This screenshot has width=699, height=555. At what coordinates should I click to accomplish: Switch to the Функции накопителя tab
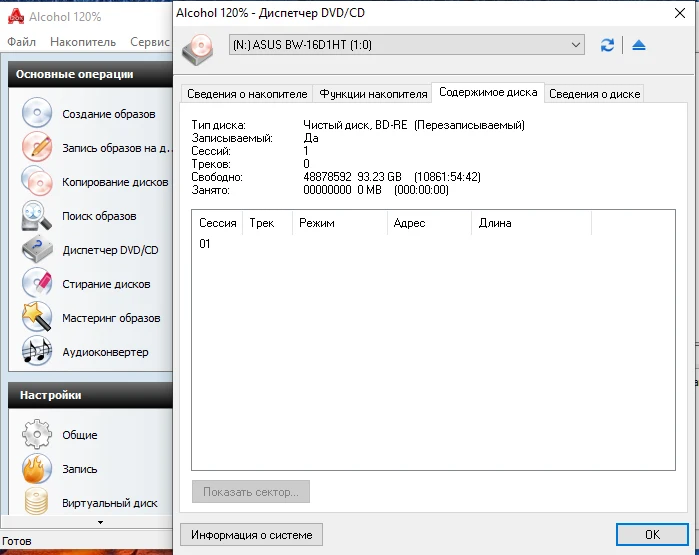(373, 94)
